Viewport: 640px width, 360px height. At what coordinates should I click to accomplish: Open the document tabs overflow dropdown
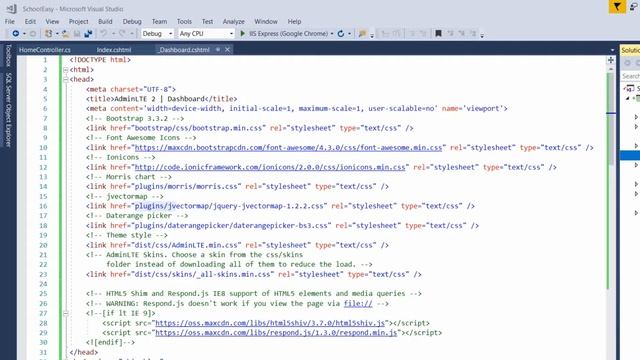click(x=612, y=50)
